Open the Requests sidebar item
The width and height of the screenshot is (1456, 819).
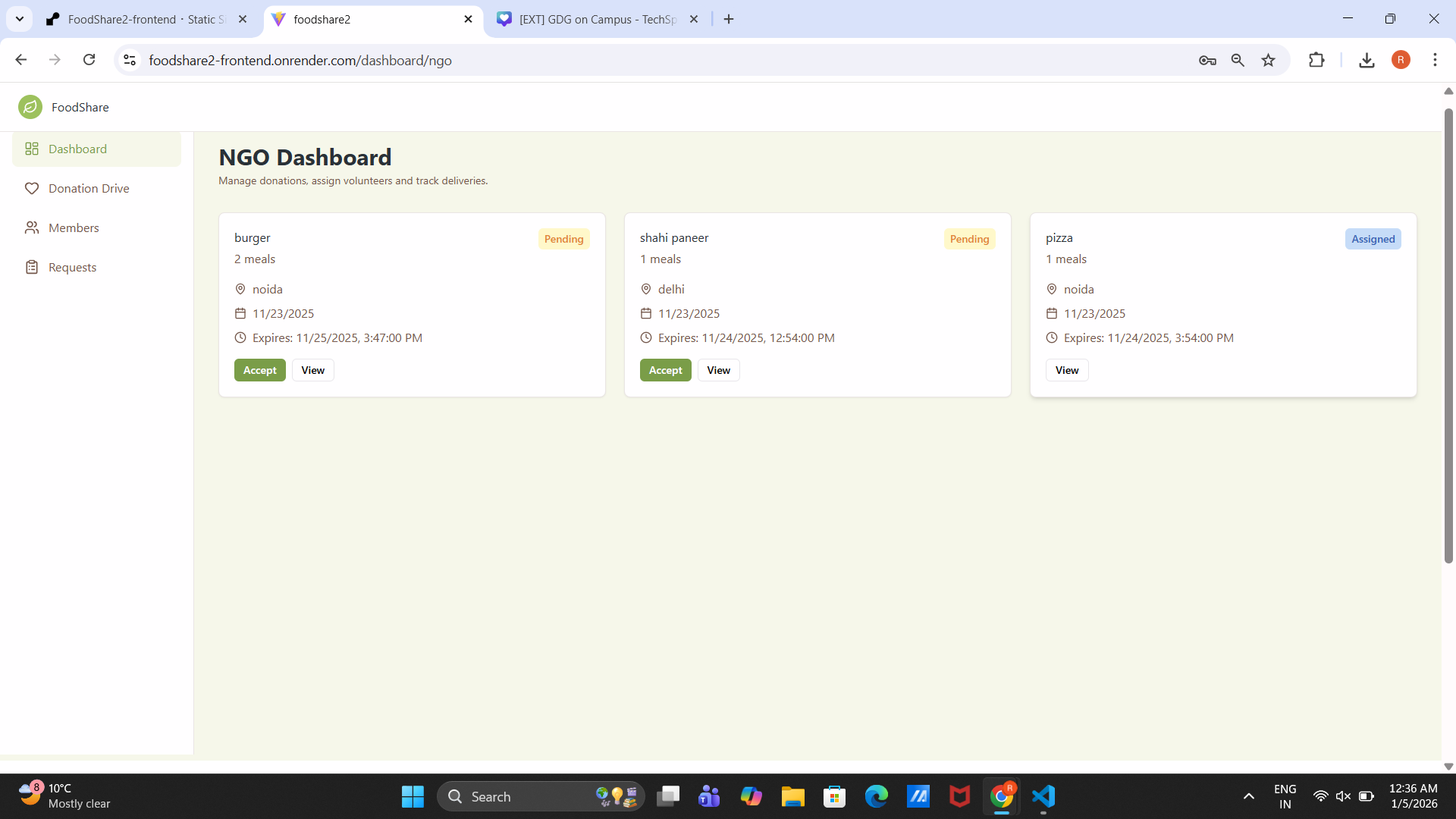(72, 267)
